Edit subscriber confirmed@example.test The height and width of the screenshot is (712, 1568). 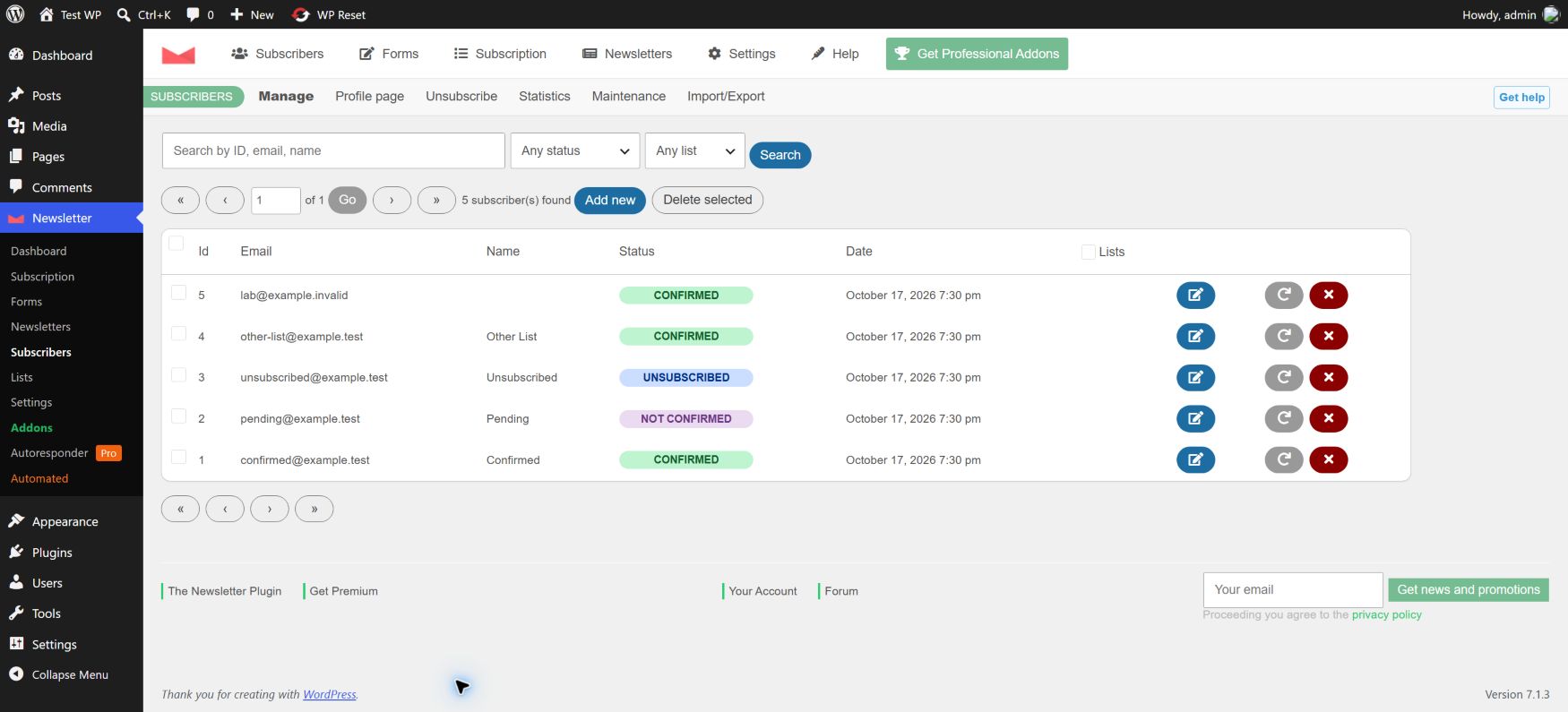click(x=1195, y=459)
